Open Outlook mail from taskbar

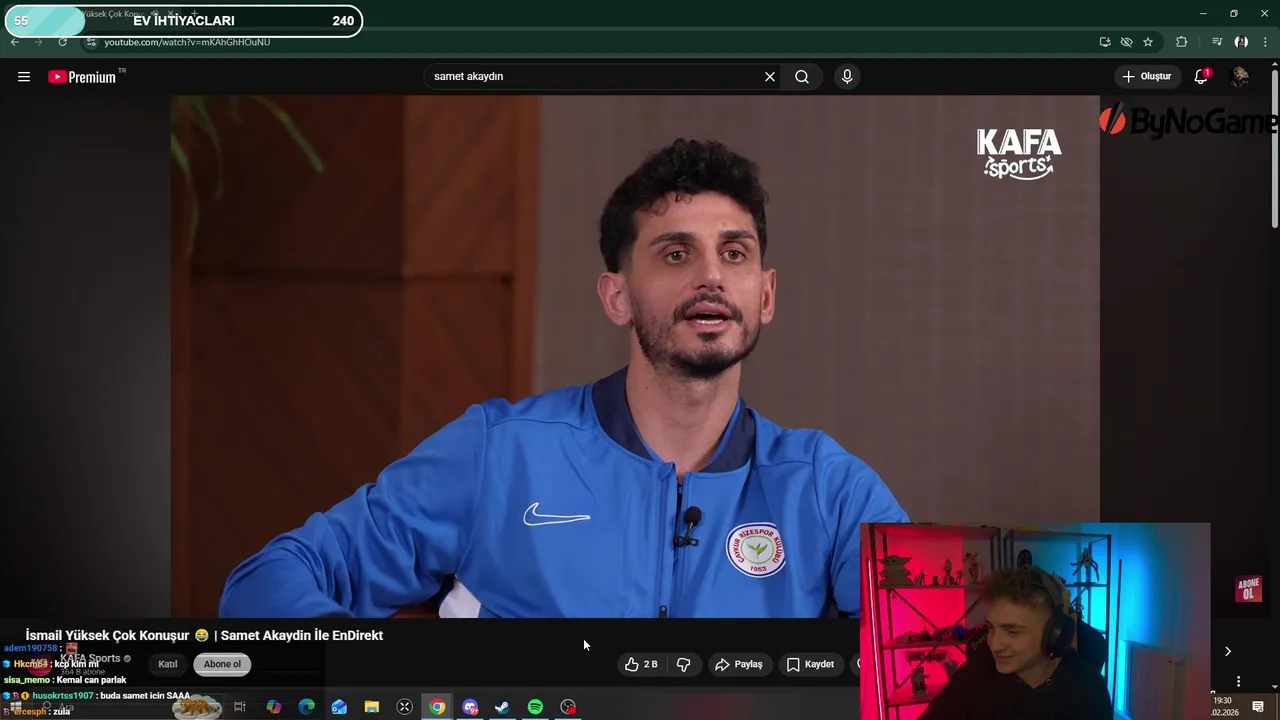pos(339,707)
